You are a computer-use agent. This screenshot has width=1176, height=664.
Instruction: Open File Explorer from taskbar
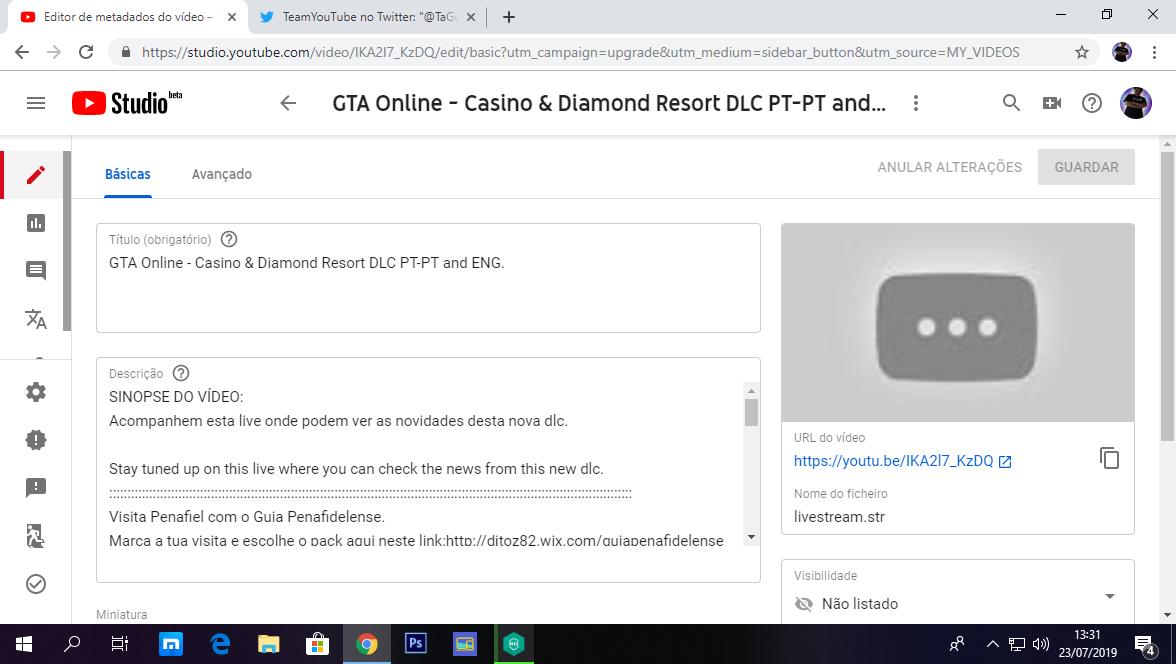coord(268,644)
